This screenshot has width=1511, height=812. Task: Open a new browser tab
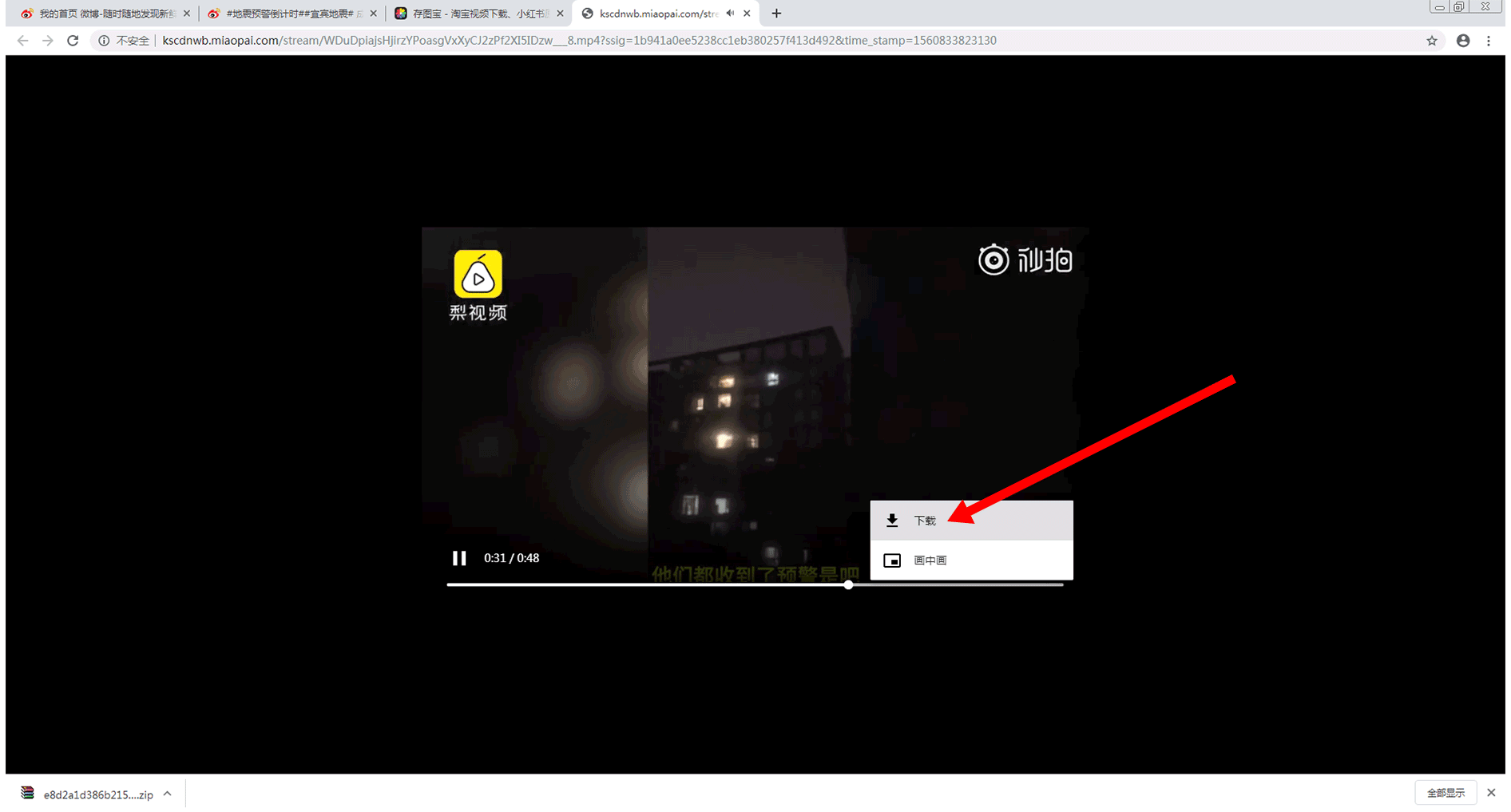pos(776,14)
